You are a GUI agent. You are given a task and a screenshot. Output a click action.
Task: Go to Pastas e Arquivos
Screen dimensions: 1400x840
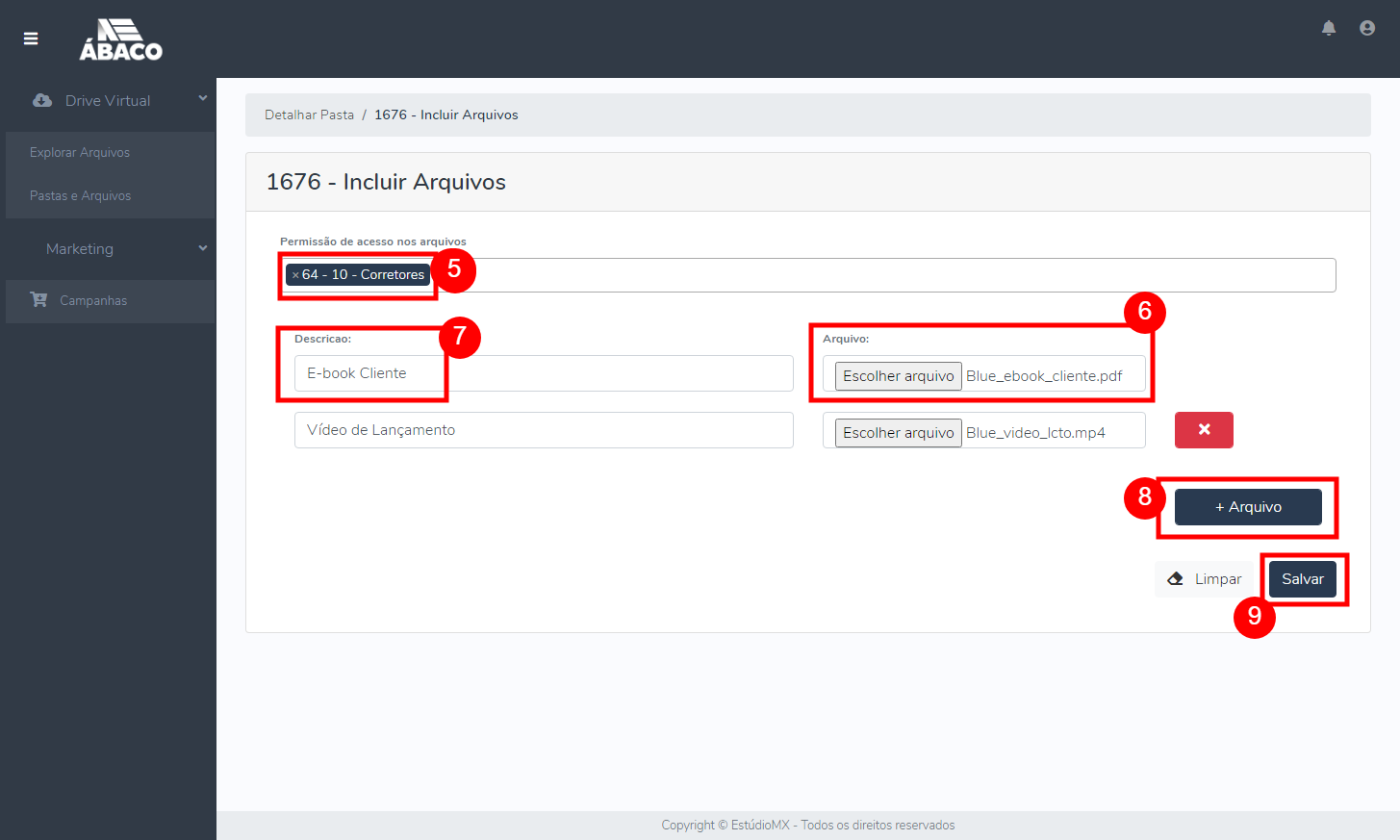click(80, 196)
